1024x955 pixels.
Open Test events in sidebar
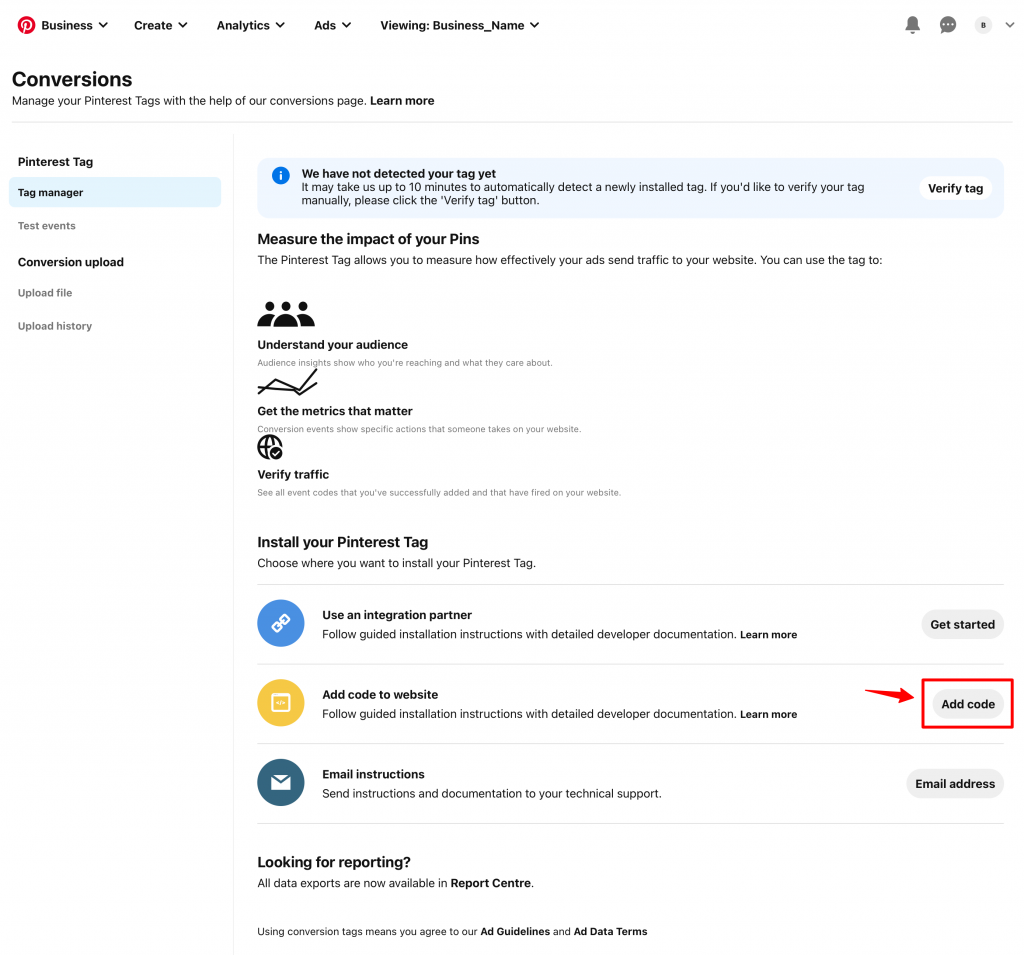click(46, 225)
